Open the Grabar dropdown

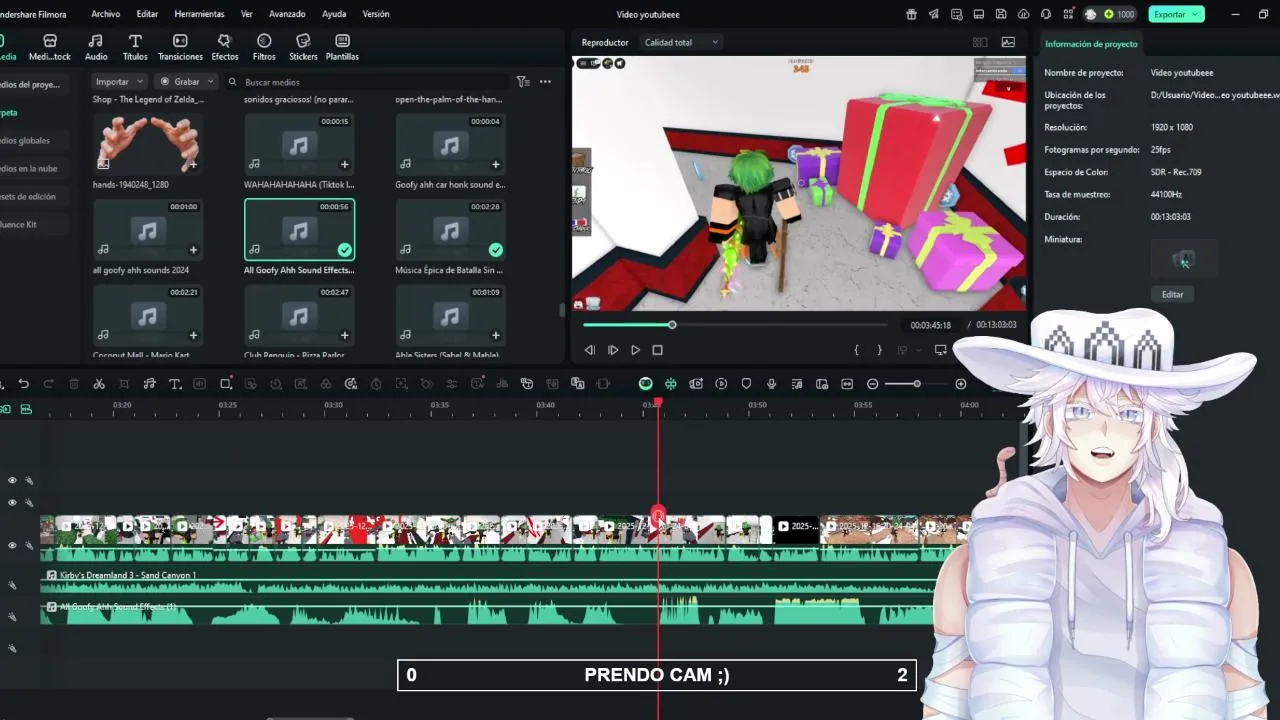tap(187, 82)
